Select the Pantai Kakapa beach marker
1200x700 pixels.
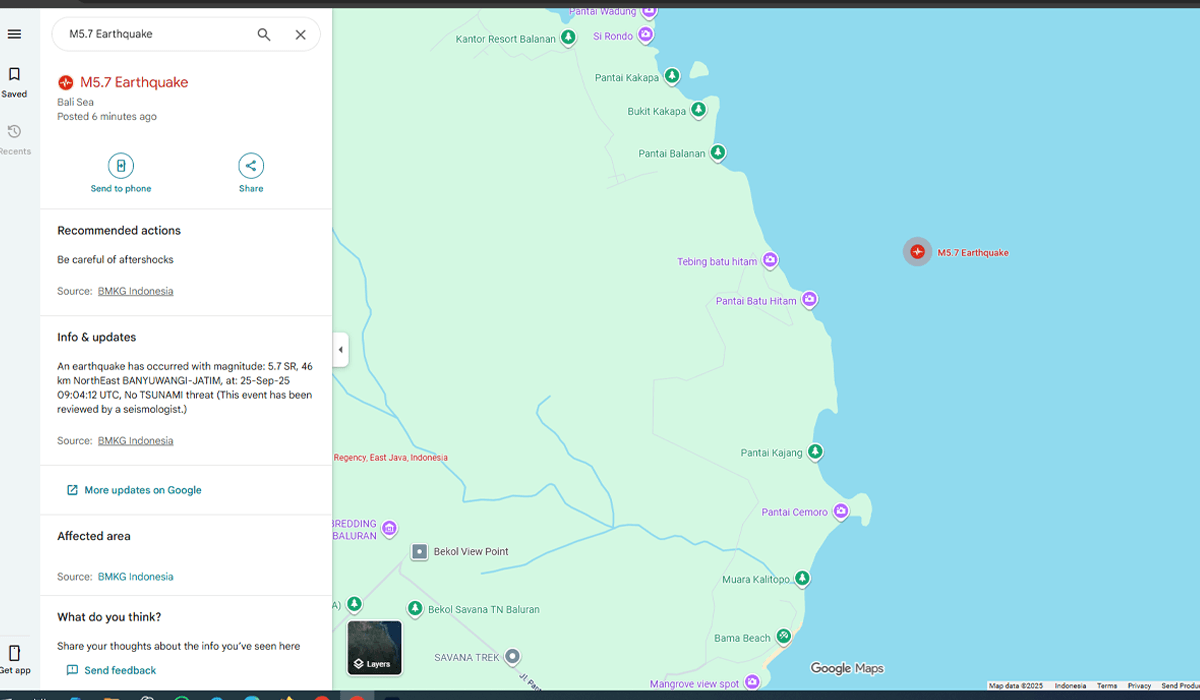pos(671,75)
